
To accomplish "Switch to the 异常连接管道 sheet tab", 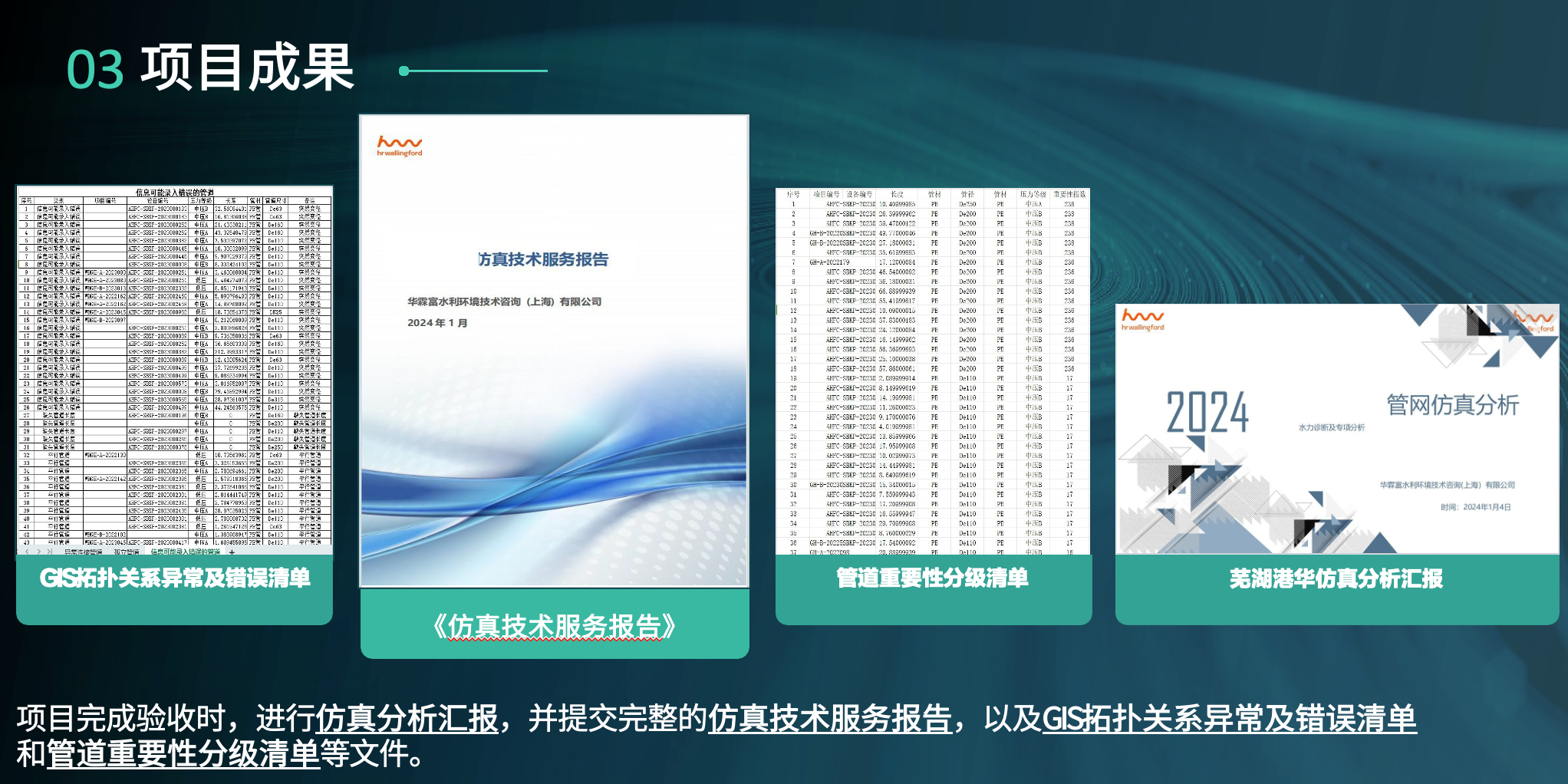I will click(83, 552).
